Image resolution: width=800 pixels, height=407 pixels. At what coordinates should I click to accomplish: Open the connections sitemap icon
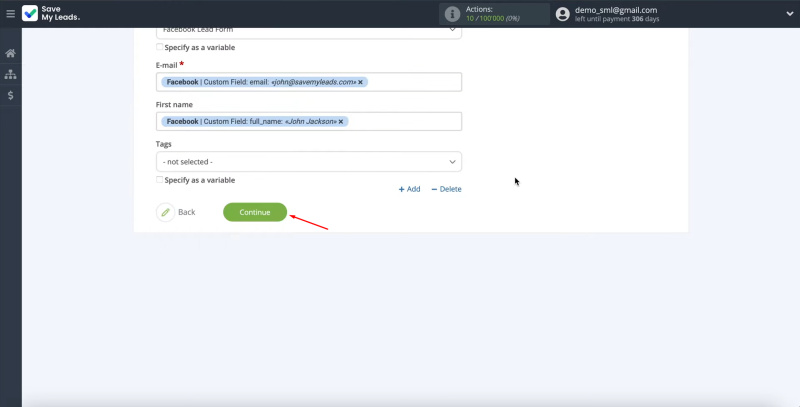(x=10, y=74)
